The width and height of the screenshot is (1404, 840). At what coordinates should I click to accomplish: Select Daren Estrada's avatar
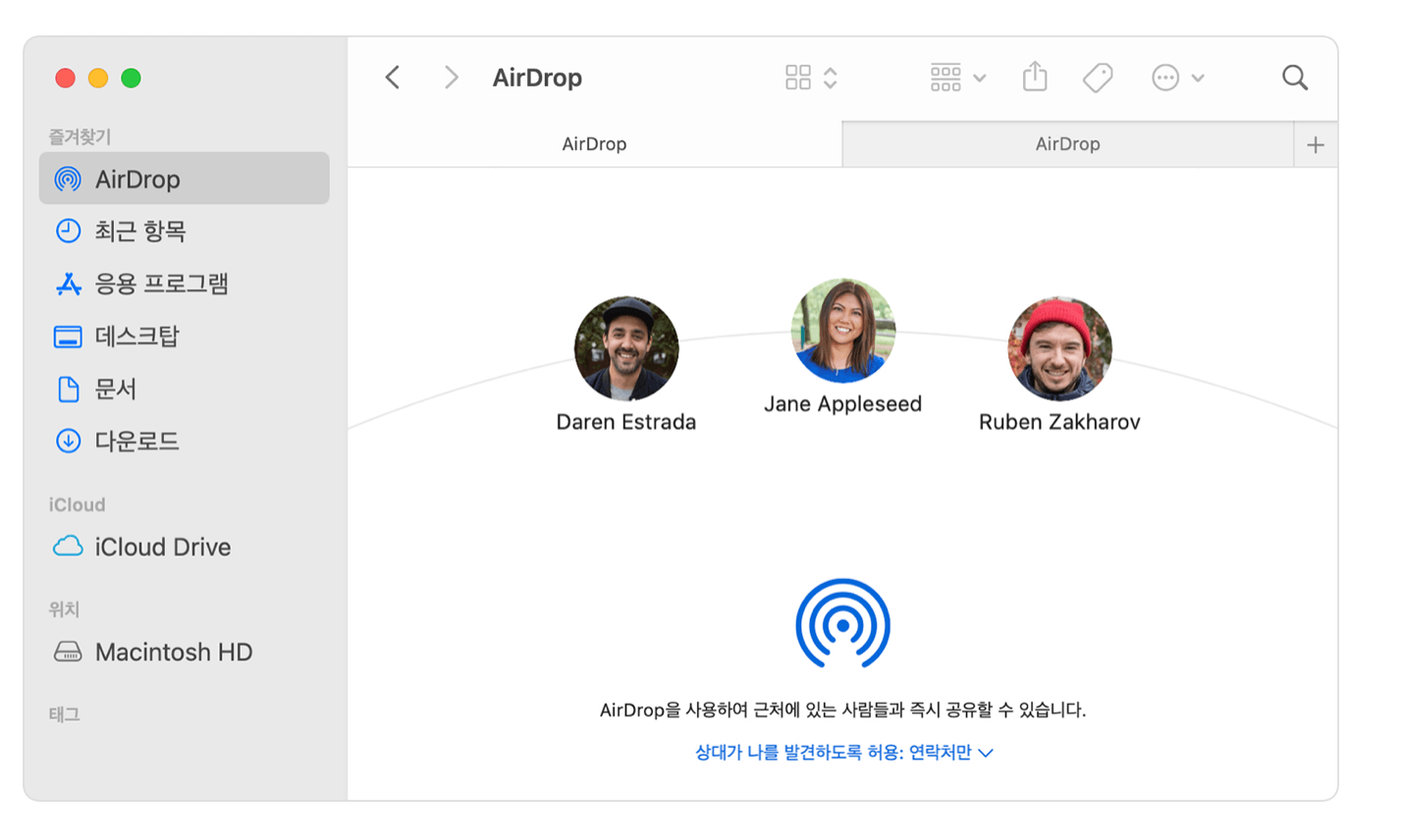(x=626, y=348)
